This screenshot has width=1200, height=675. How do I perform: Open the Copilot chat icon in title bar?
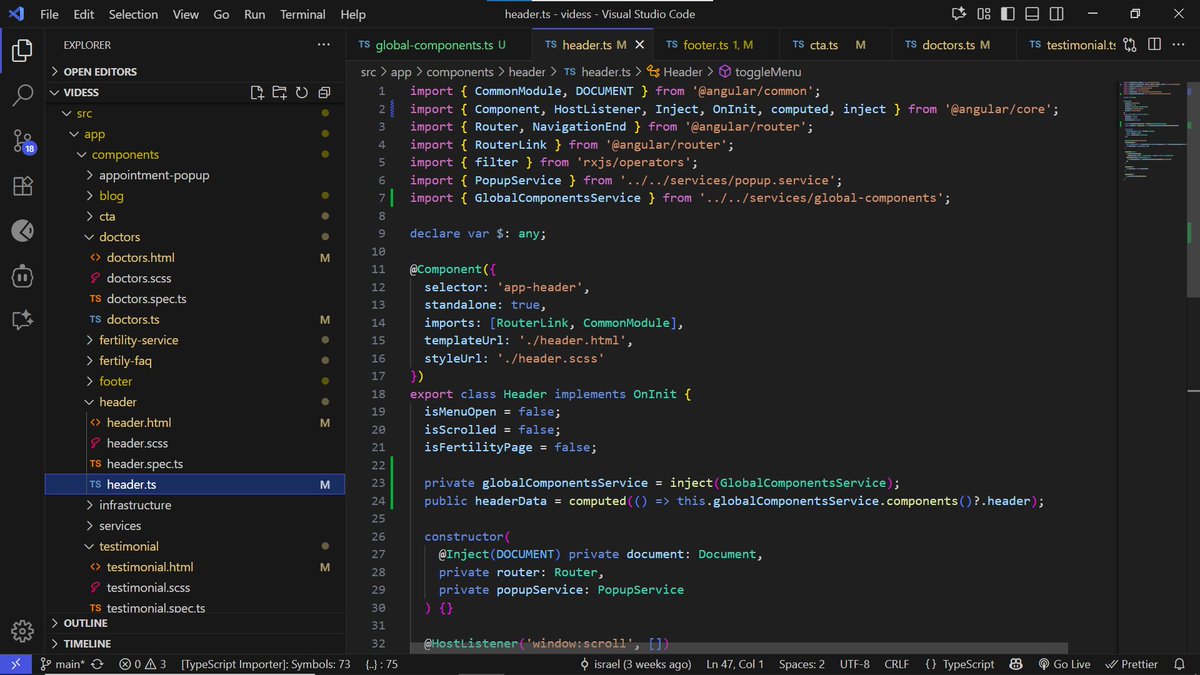pyautogui.click(x=959, y=14)
